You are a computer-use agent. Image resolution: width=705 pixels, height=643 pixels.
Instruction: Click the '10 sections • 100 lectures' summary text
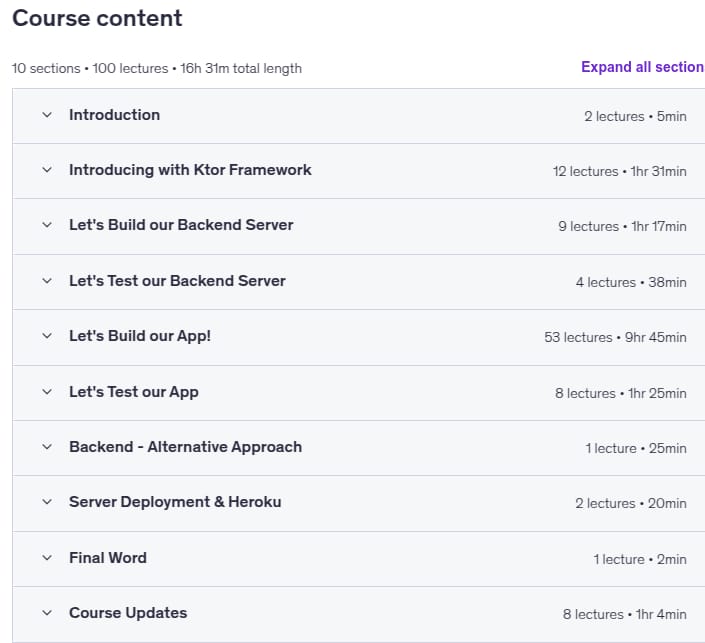89,68
